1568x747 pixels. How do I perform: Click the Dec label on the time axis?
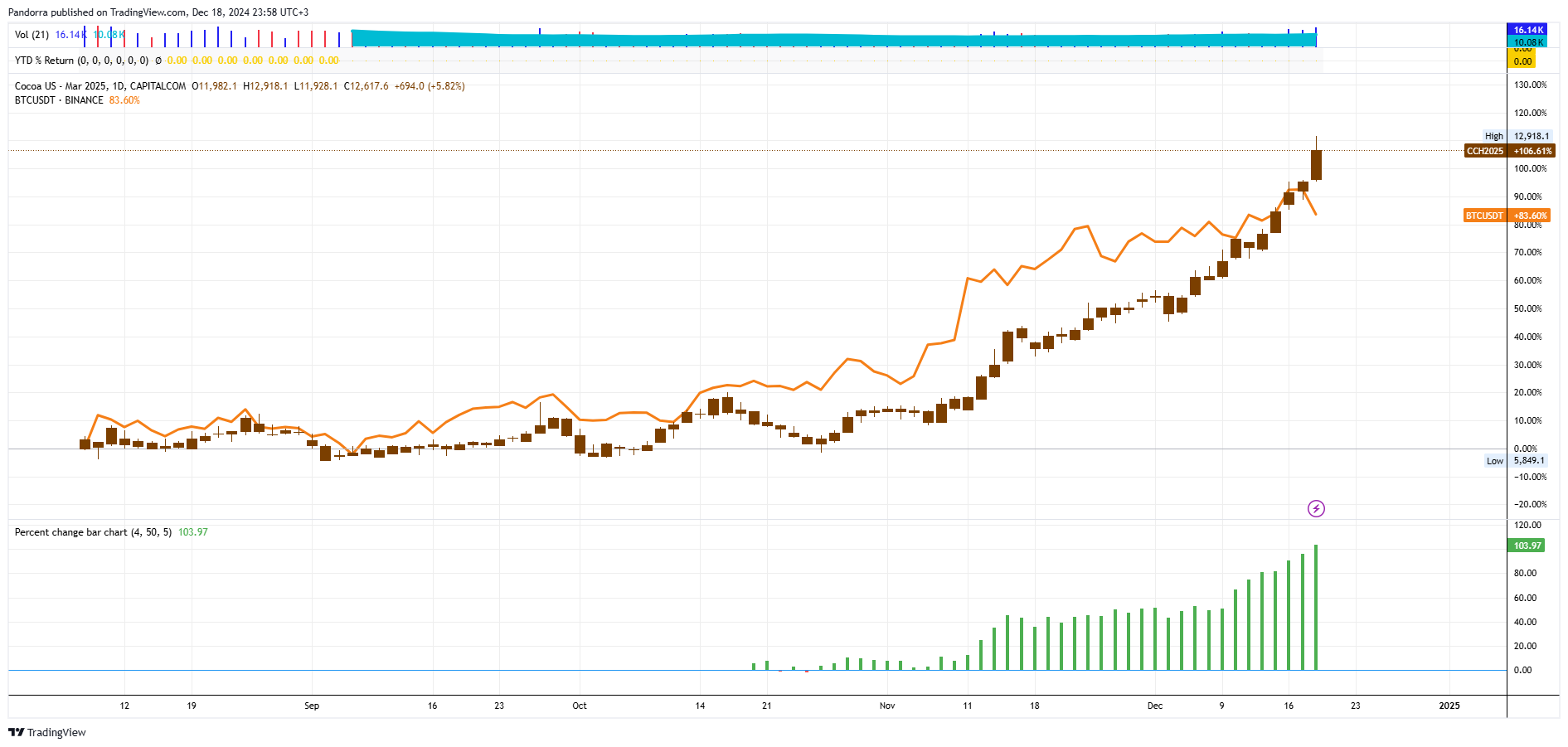click(x=1155, y=706)
